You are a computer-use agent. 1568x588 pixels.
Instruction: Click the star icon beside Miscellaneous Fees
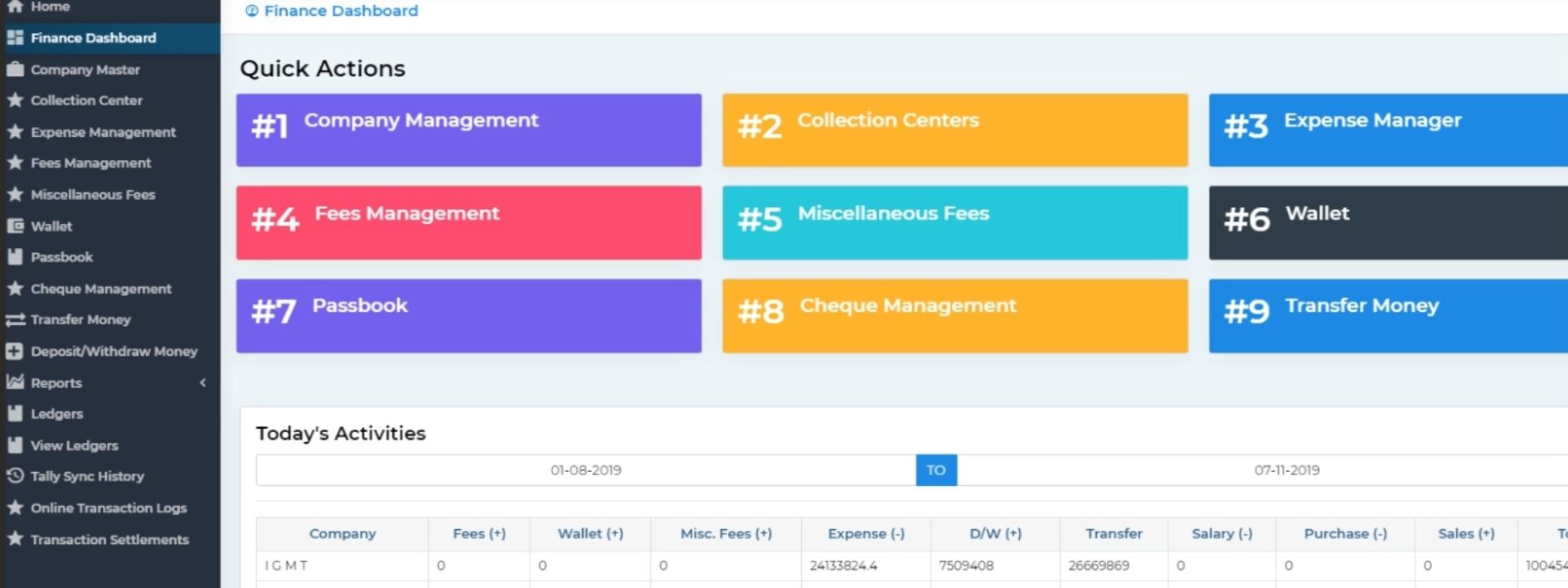[x=15, y=194]
